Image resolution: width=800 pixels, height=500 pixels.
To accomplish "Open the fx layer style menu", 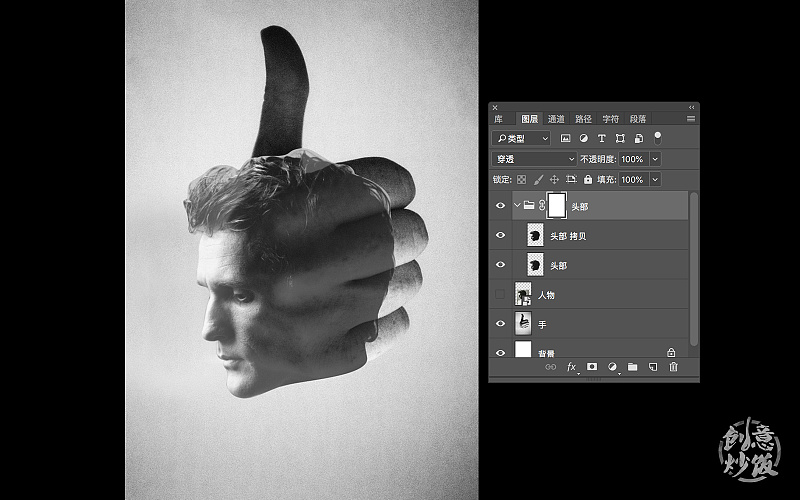I will 572,367.
